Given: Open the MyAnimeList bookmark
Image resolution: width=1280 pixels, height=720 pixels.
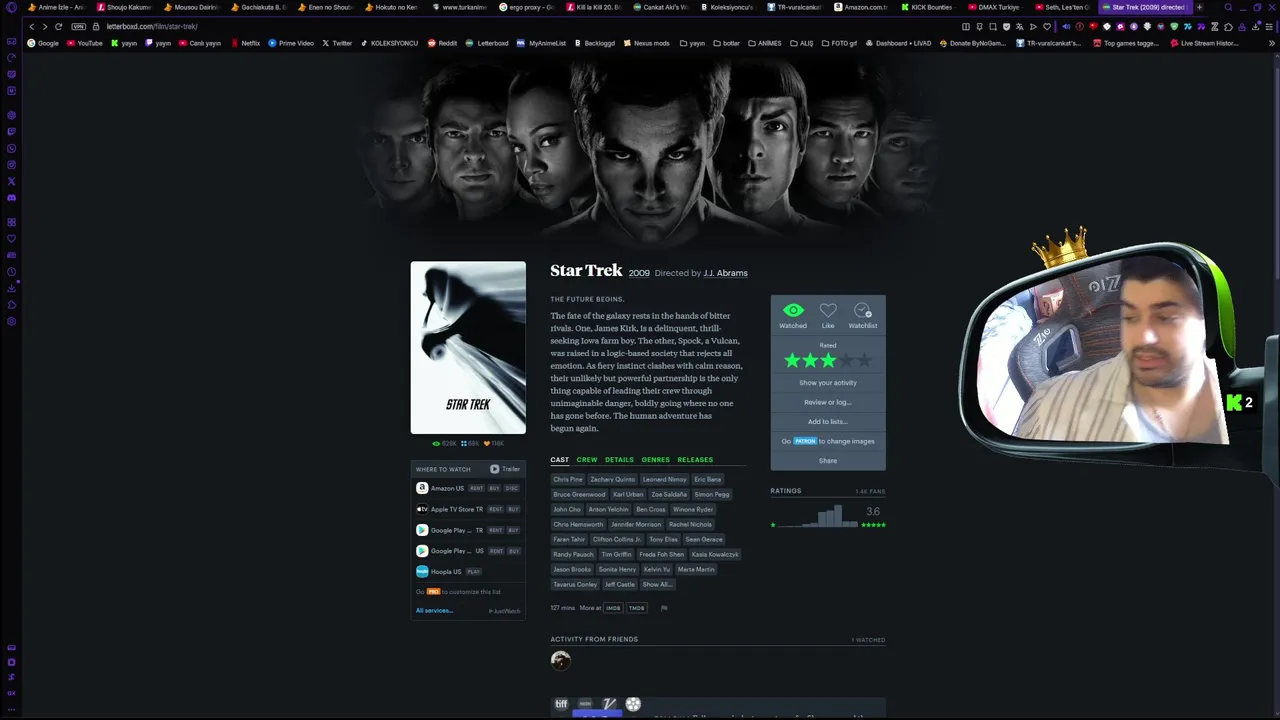Looking at the screenshot, I should click(x=541, y=43).
